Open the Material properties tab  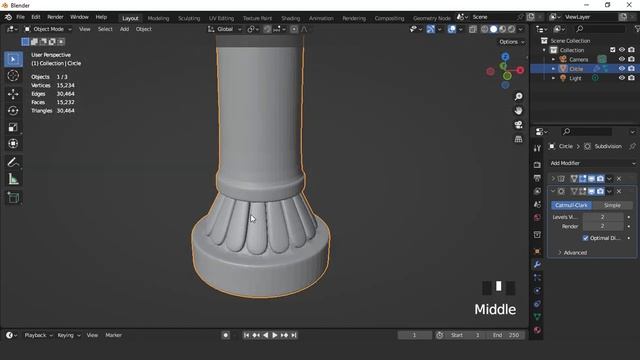[537, 330]
